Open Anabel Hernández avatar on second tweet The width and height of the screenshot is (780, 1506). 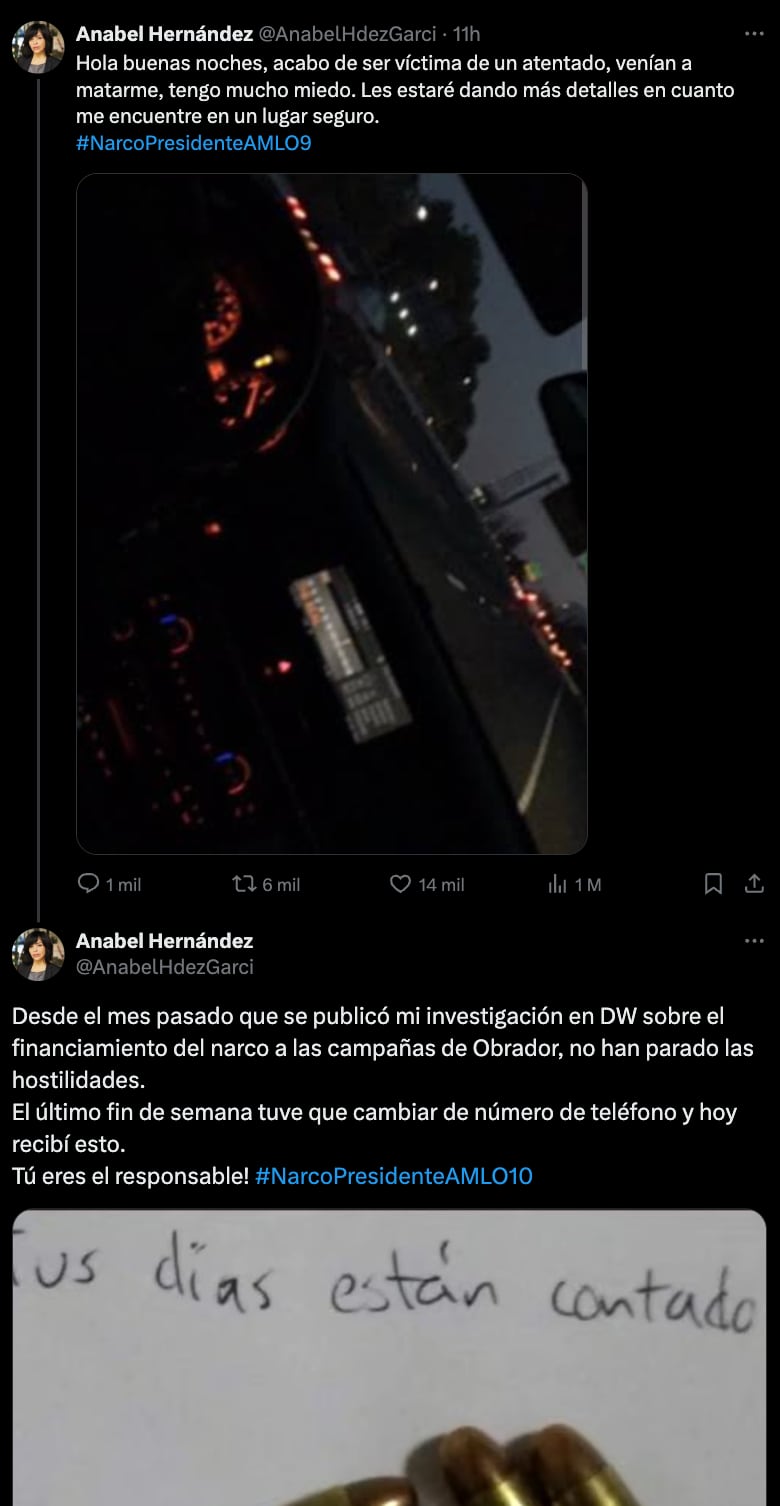pos(38,954)
